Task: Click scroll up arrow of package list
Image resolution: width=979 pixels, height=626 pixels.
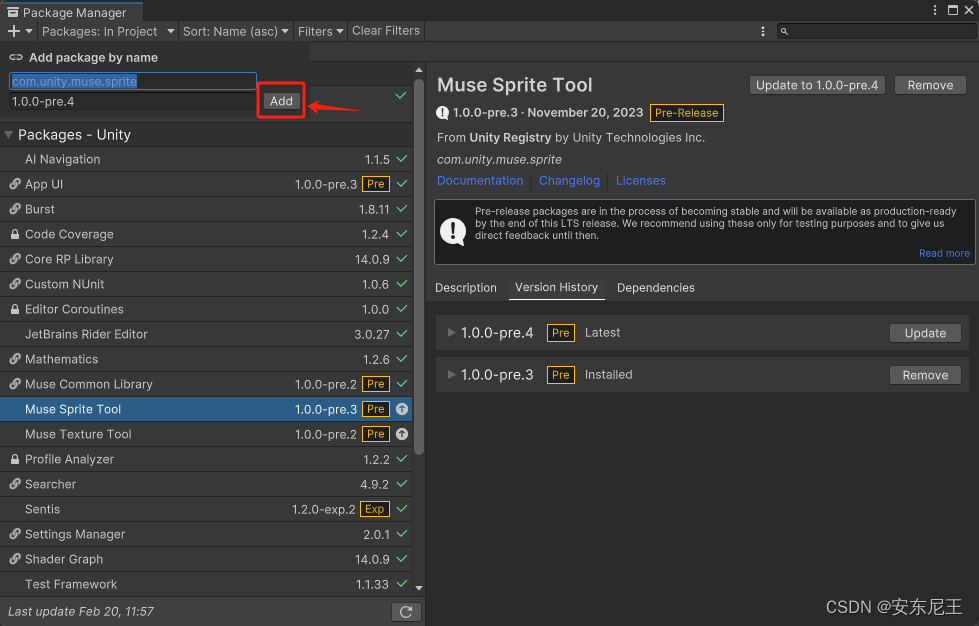Action: click(419, 70)
